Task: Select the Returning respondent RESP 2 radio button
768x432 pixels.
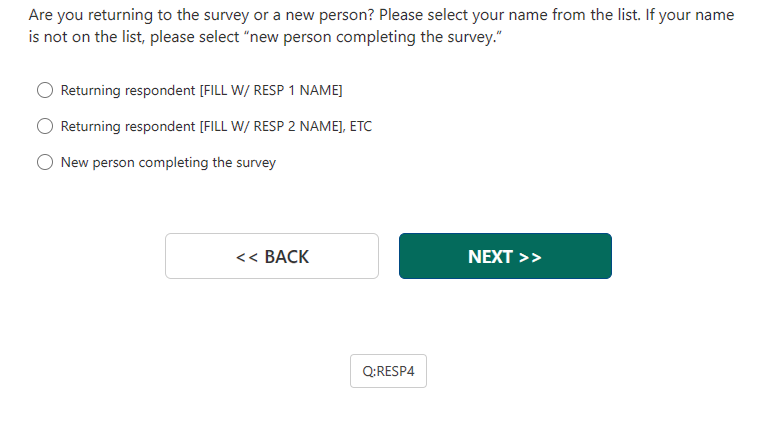Action: (45, 126)
